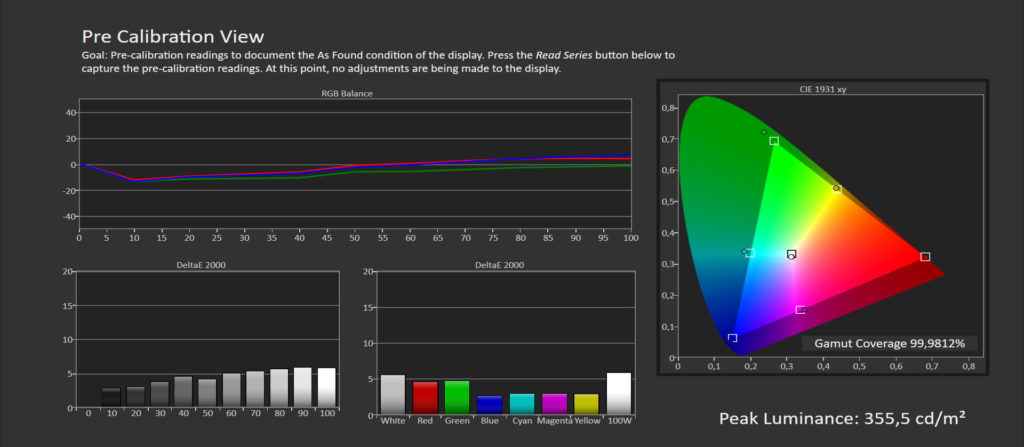
Task: Click the Blue bar in DeltaE color chart
Action: pyautogui.click(x=490, y=404)
